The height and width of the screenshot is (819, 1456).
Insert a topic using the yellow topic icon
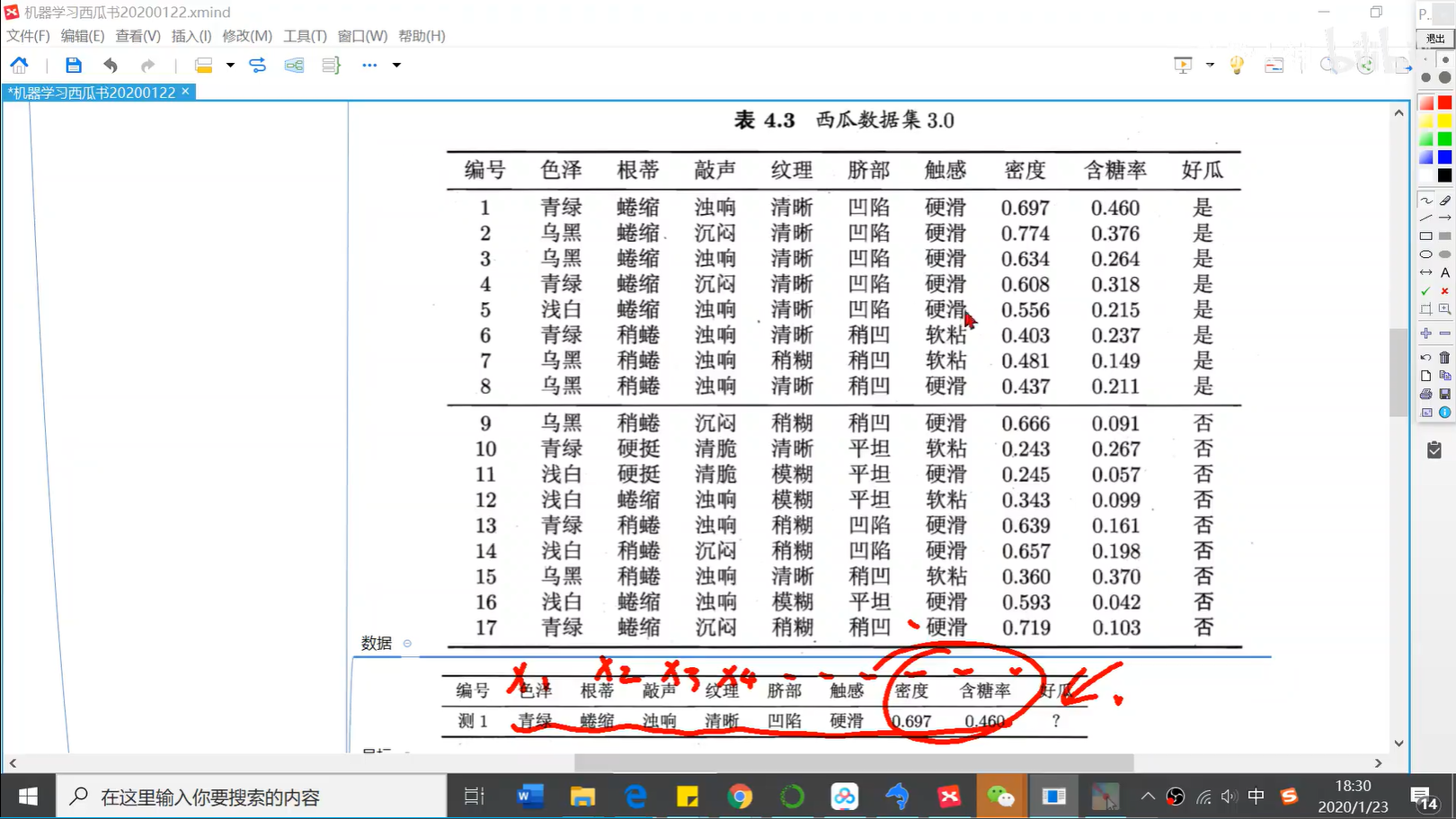coord(204,65)
